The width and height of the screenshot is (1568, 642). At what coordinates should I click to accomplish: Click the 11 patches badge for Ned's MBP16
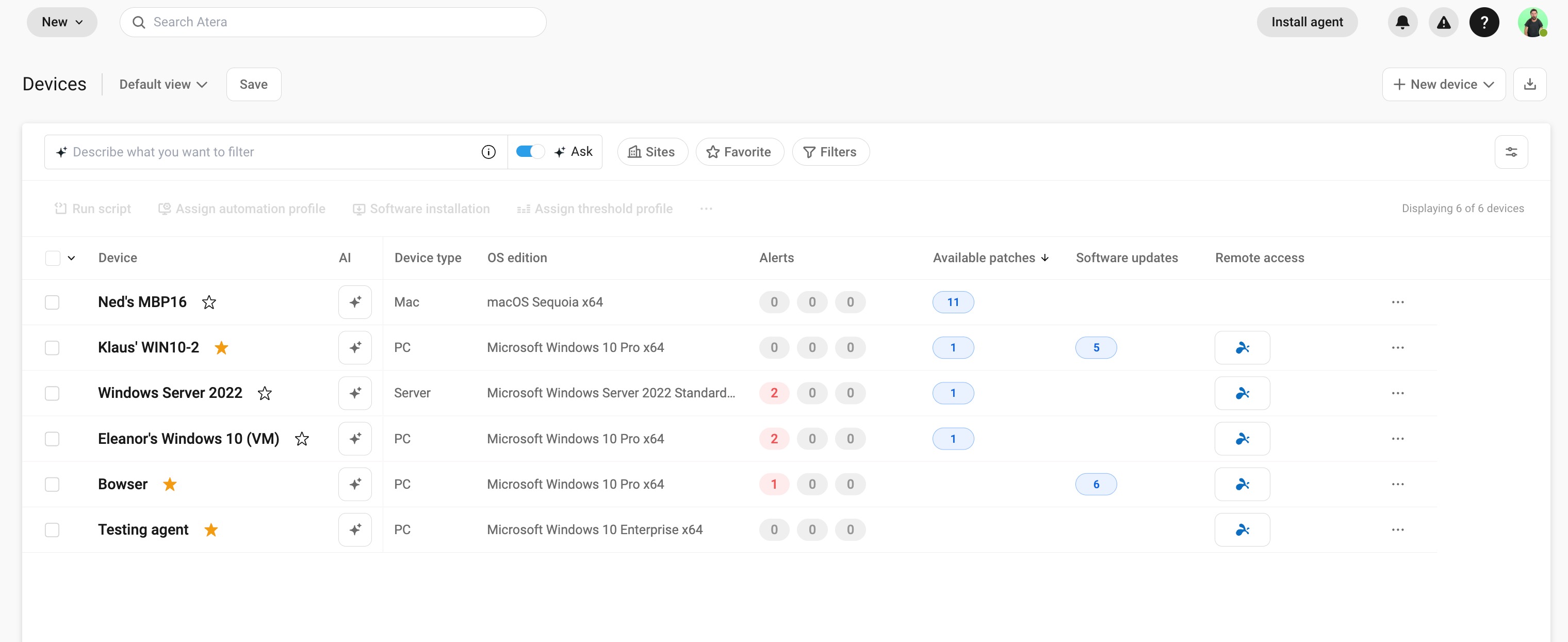953,302
